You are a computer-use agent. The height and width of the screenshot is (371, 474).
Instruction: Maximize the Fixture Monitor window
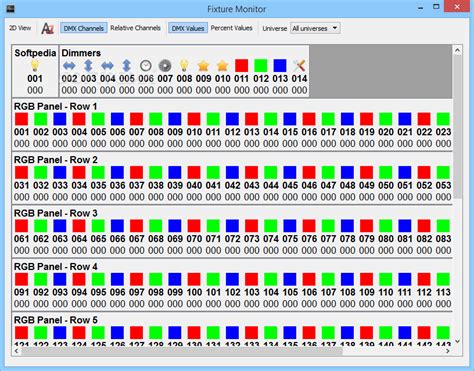436,7
